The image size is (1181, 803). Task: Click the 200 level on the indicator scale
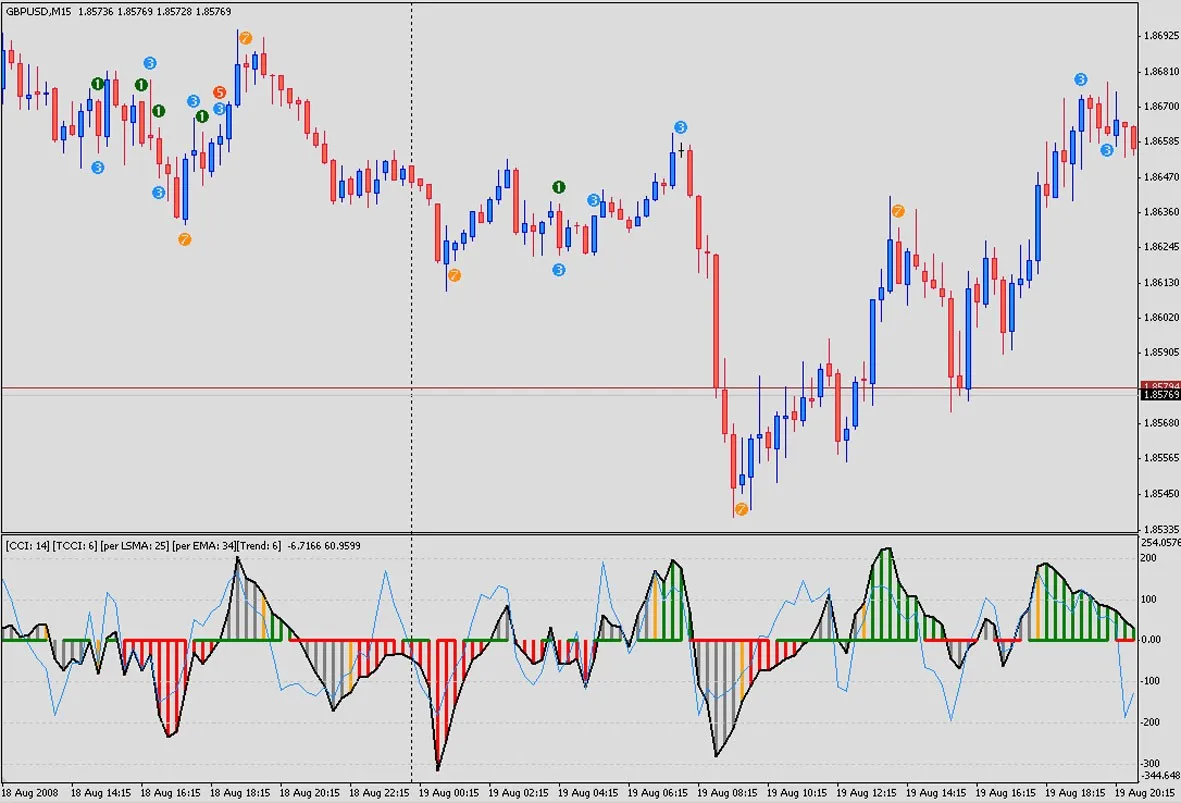tap(1150, 558)
